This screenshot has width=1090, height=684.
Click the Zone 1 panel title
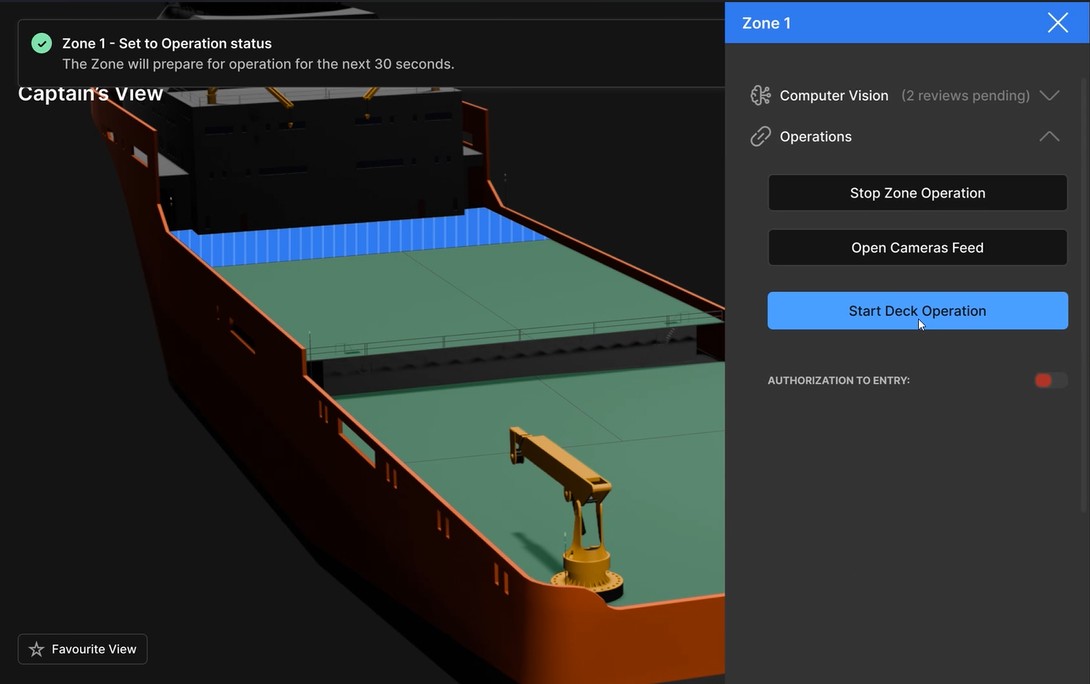pos(766,23)
